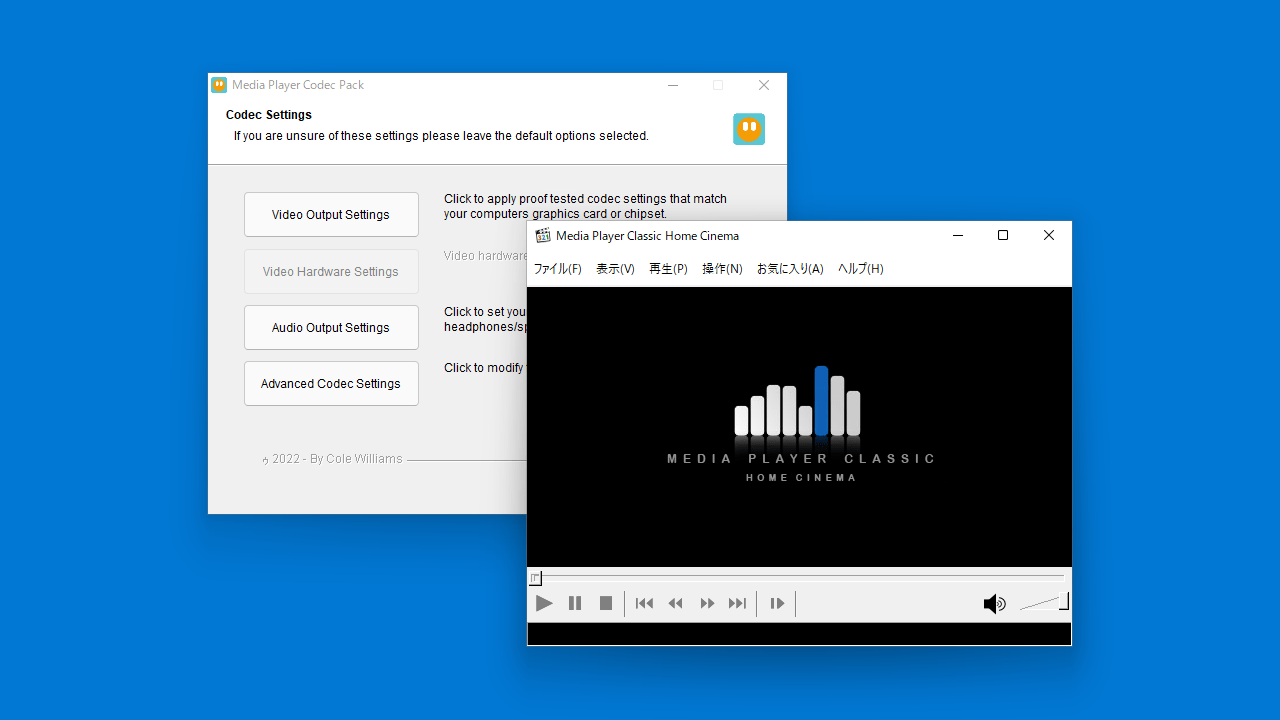
Task: Close the Media Player Classic Home Cinema window
Action: (x=1049, y=236)
